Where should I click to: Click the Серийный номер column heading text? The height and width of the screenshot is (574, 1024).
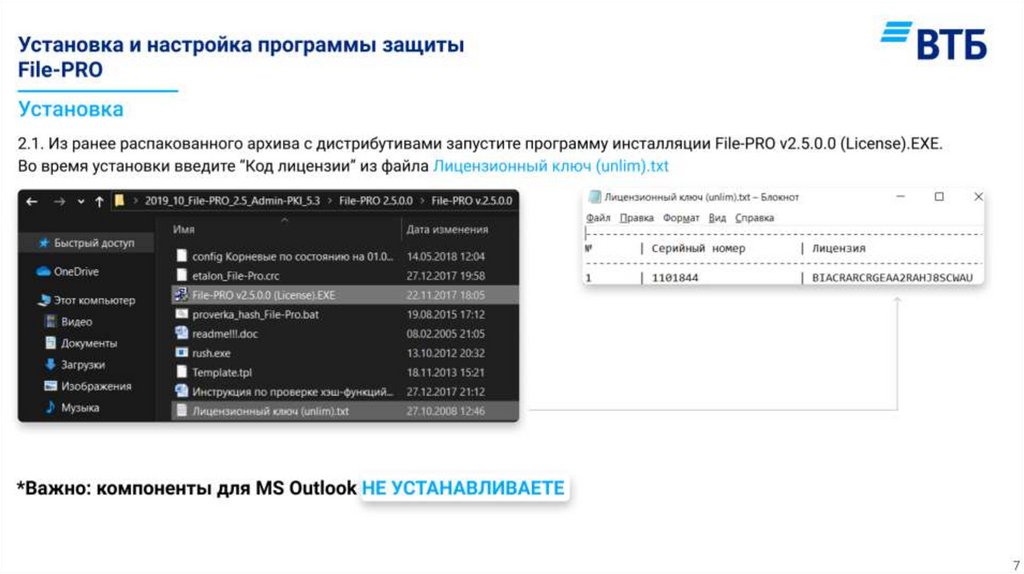tap(697, 249)
